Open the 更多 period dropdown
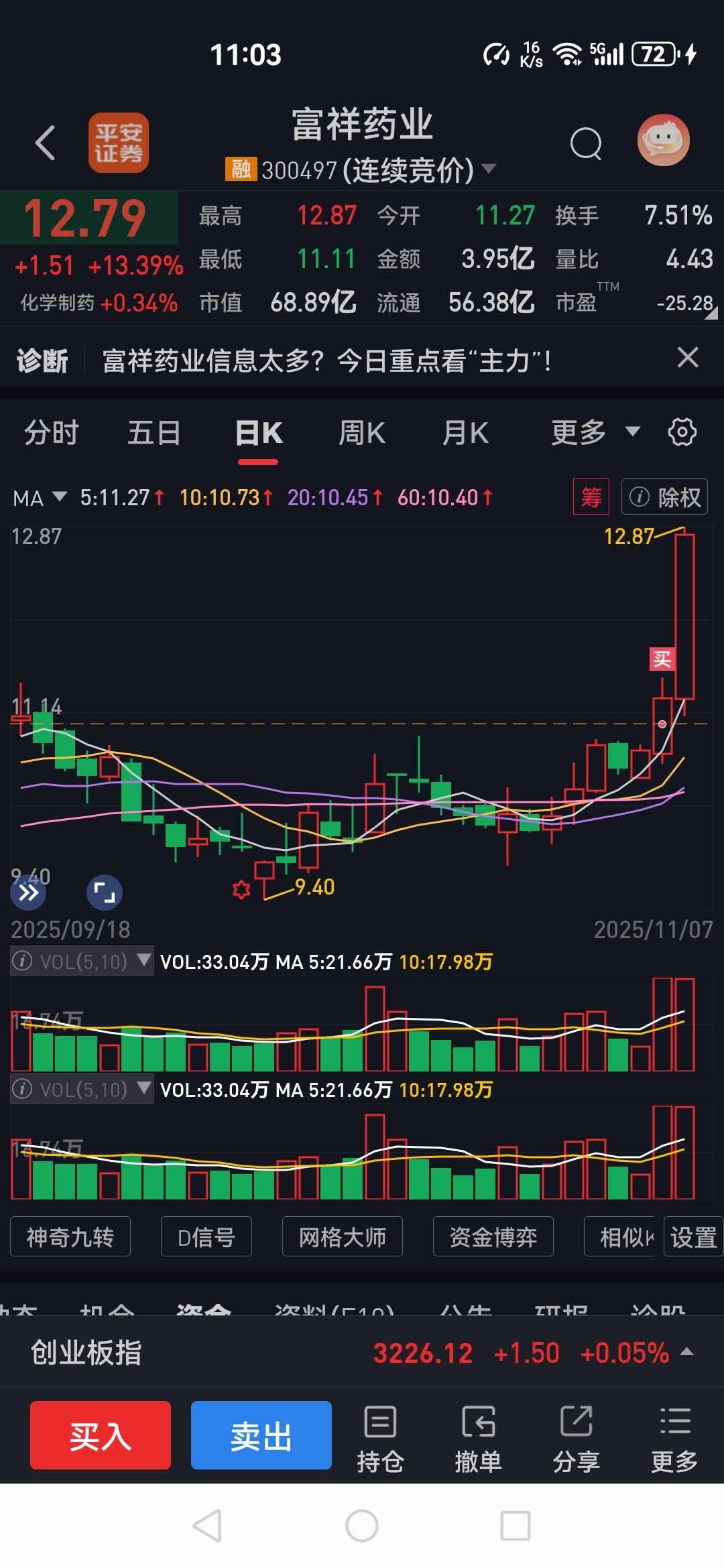724x1568 pixels. [595, 432]
